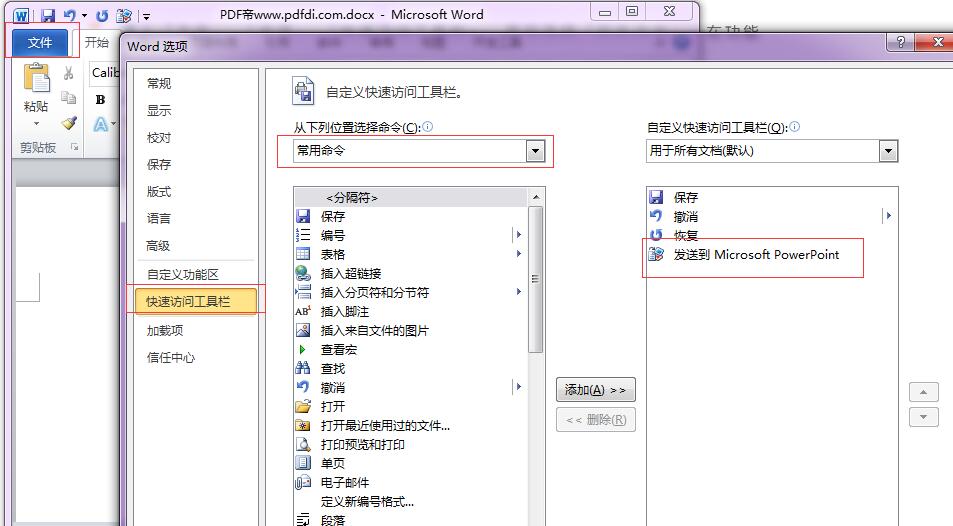Click the text effects A icon
This screenshot has width=953, height=526.
point(101,125)
